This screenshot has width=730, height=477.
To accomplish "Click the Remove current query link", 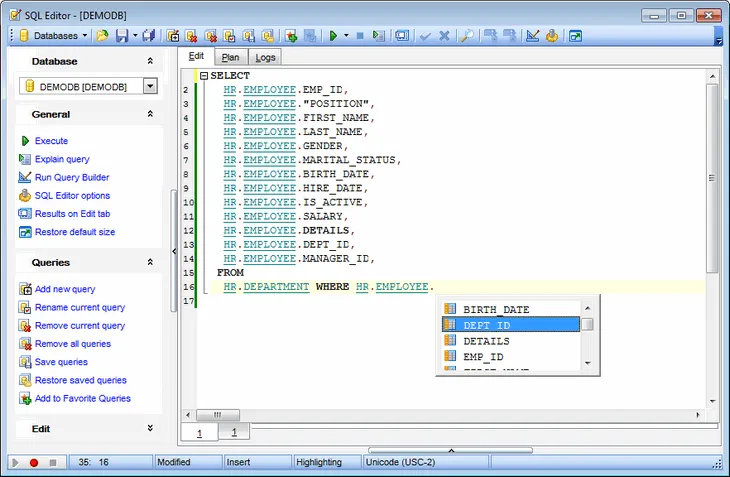I will point(80,325).
